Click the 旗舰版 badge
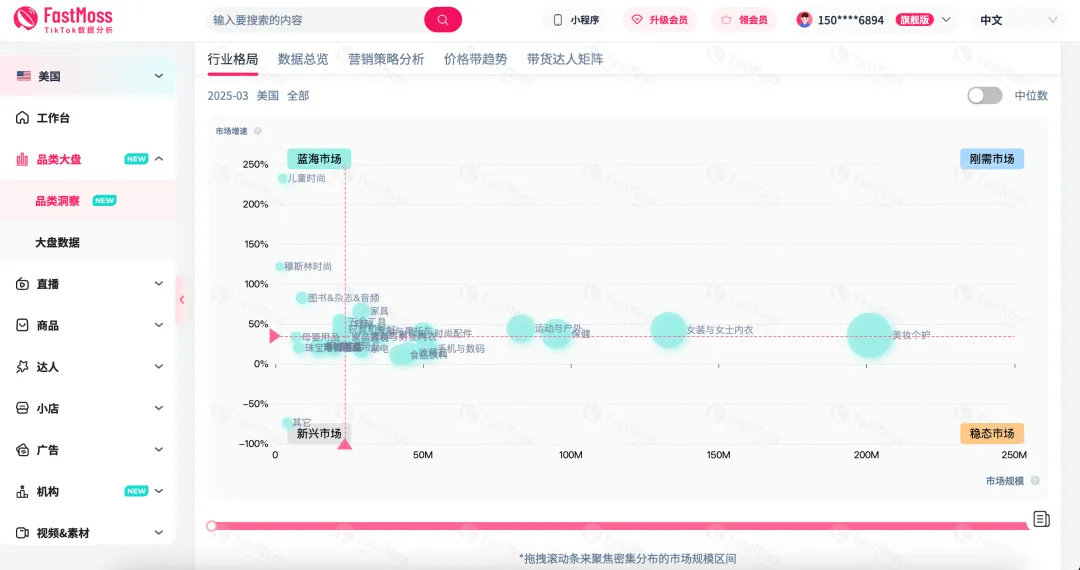Image resolution: width=1080 pixels, height=570 pixels. pos(915,20)
